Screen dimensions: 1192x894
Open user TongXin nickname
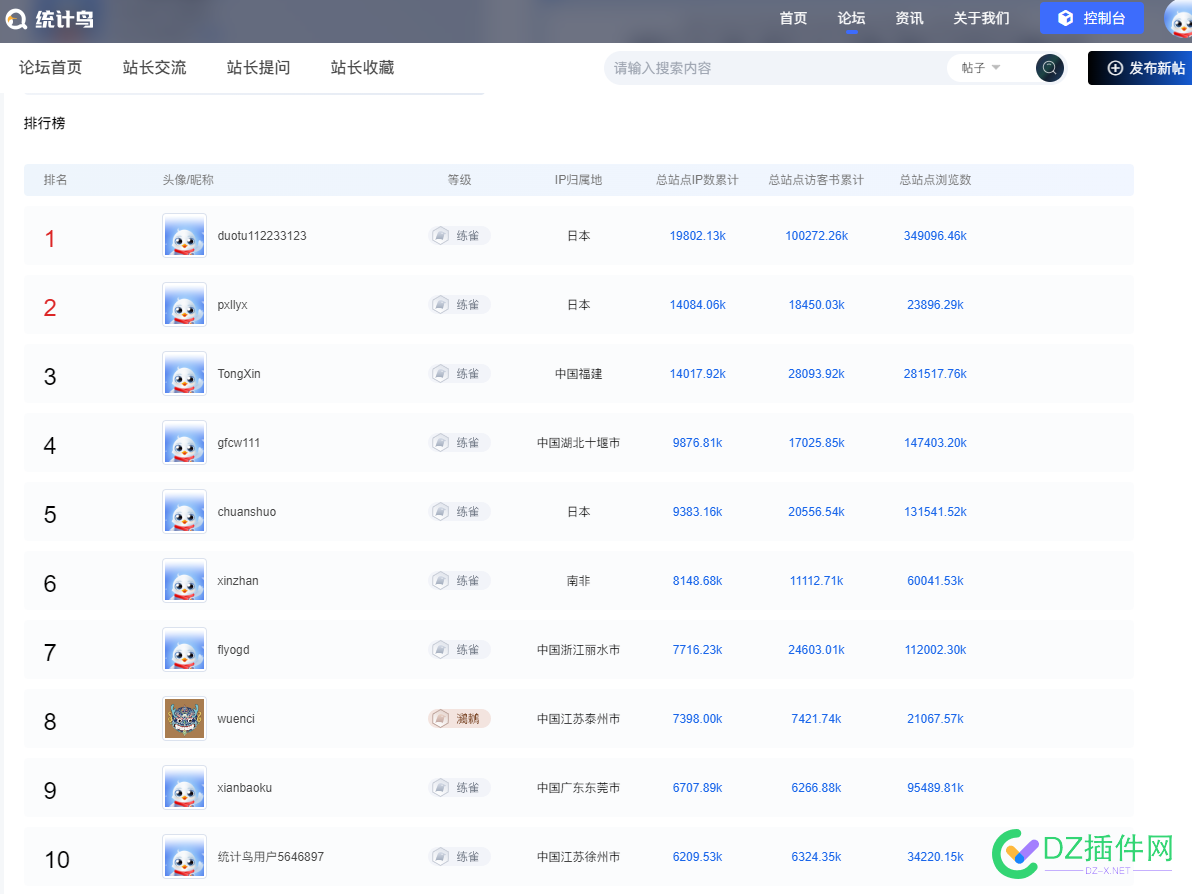(239, 373)
